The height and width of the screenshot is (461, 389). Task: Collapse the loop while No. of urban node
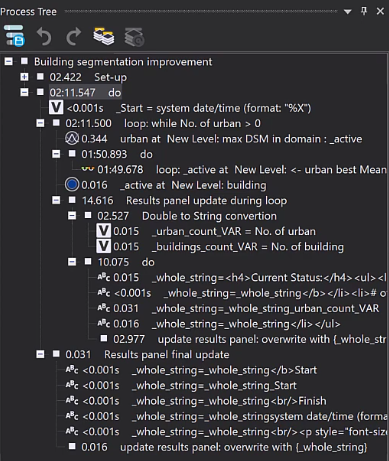tap(40, 123)
